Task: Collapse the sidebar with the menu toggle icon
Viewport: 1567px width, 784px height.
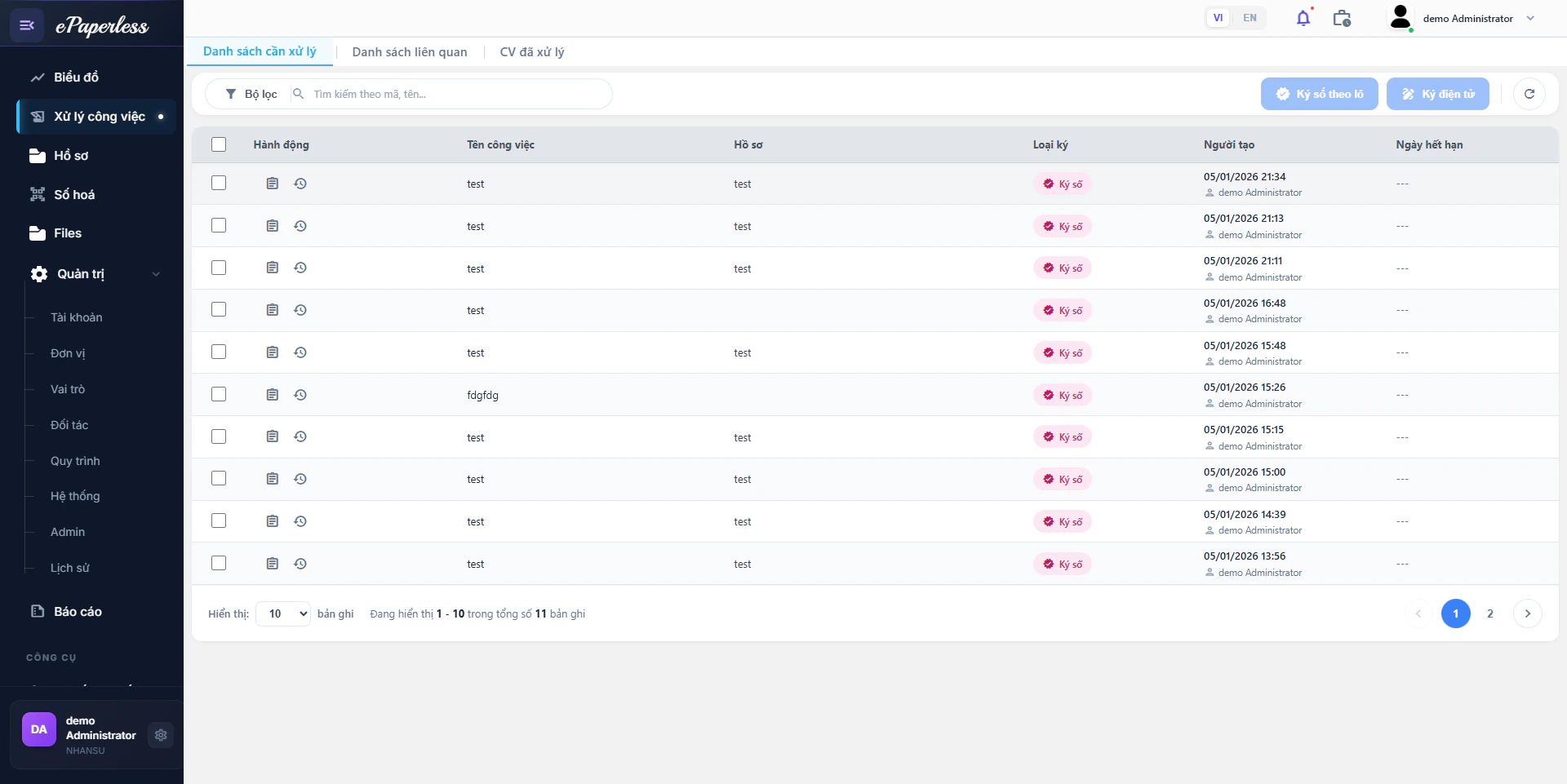Action: point(27,25)
